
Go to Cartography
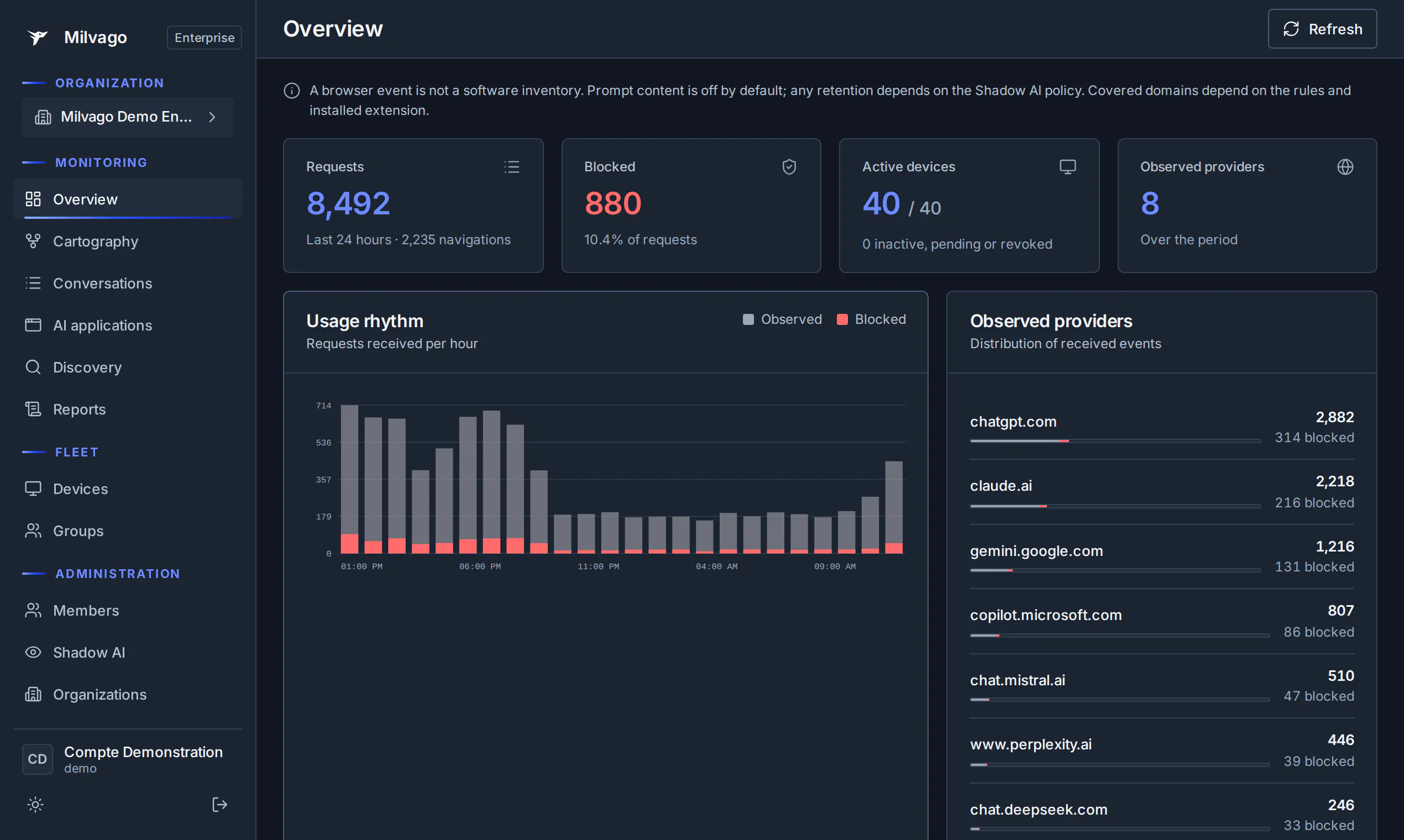click(127, 241)
